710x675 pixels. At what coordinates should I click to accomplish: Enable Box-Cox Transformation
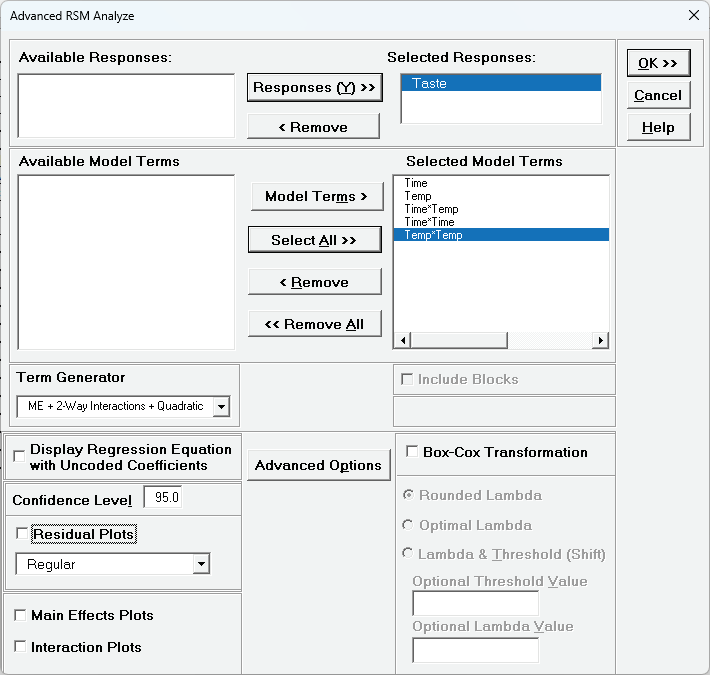click(x=412, y=452)
